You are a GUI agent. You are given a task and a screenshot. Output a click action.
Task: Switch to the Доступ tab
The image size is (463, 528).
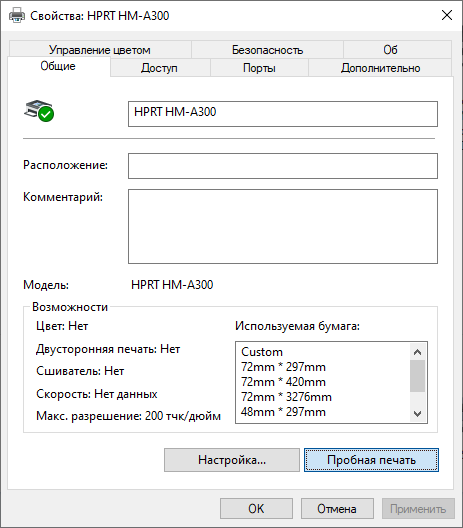(x=160, y=68)
